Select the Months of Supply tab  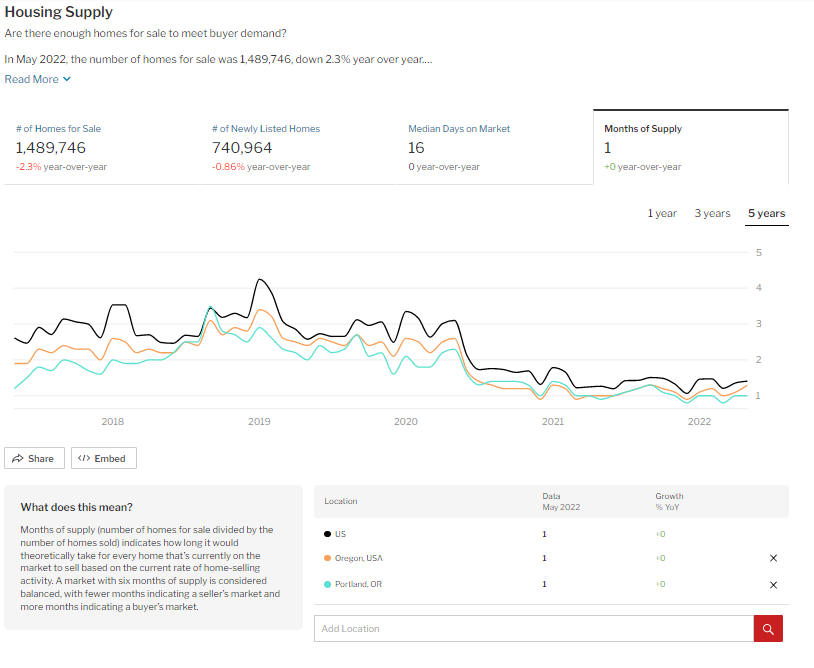click(690, 147)
